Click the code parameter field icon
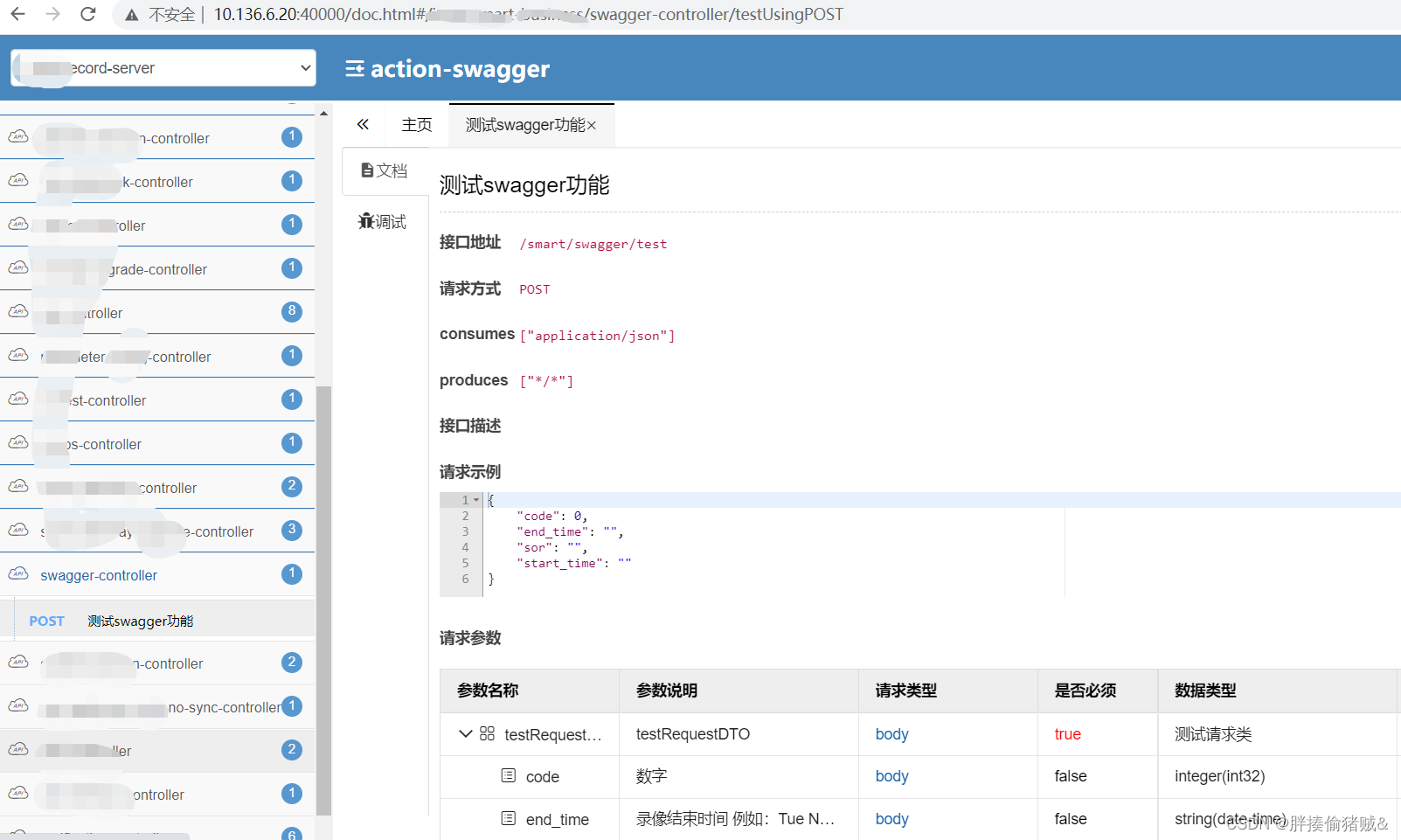1401x840 pixels. pyautogui.click(x=509, y=775)
